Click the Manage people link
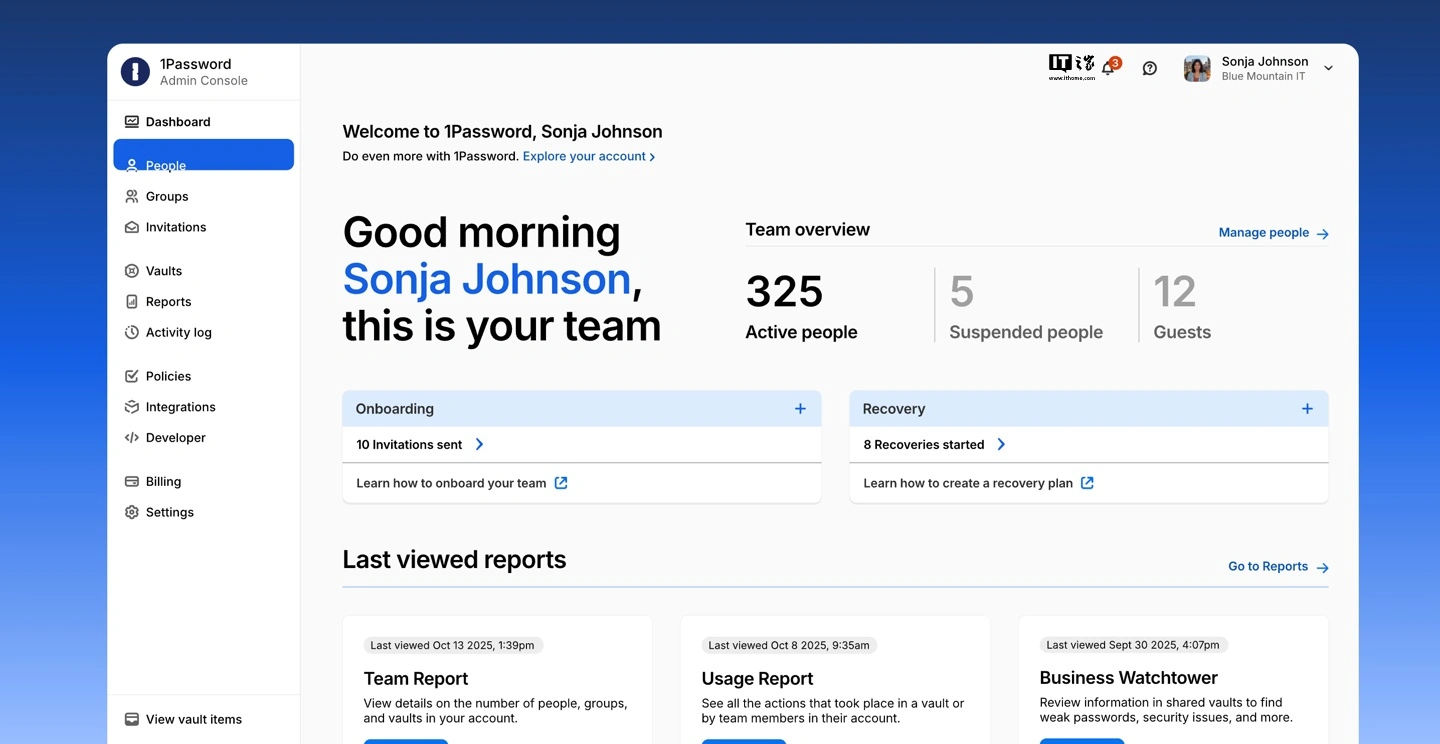The height and width of the screenshot is (744, 1440). 1272,233
